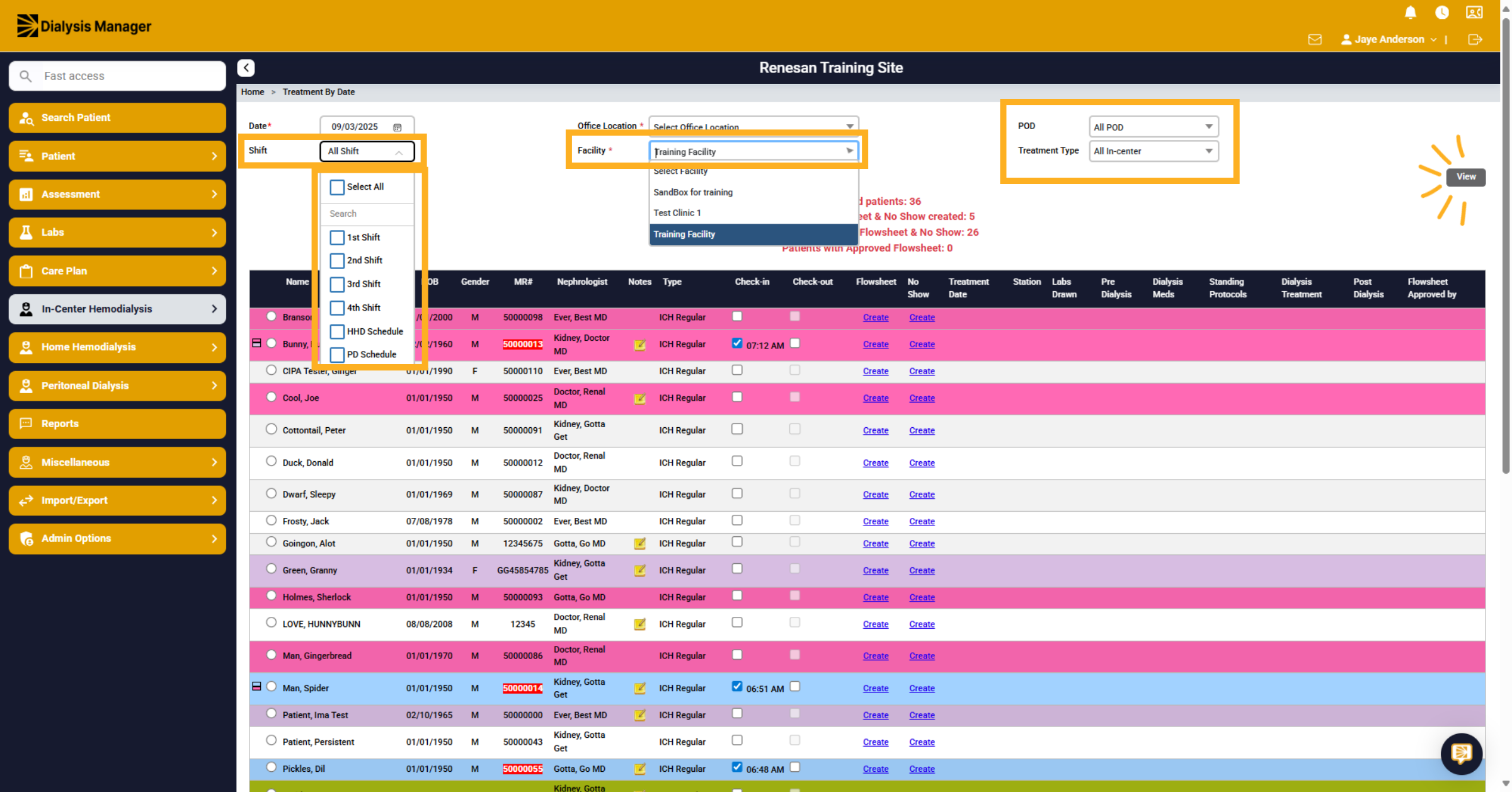Click the Fast access search field
Image resolution: width=1512 pixels, height=792 pixels.
(117, 76)
